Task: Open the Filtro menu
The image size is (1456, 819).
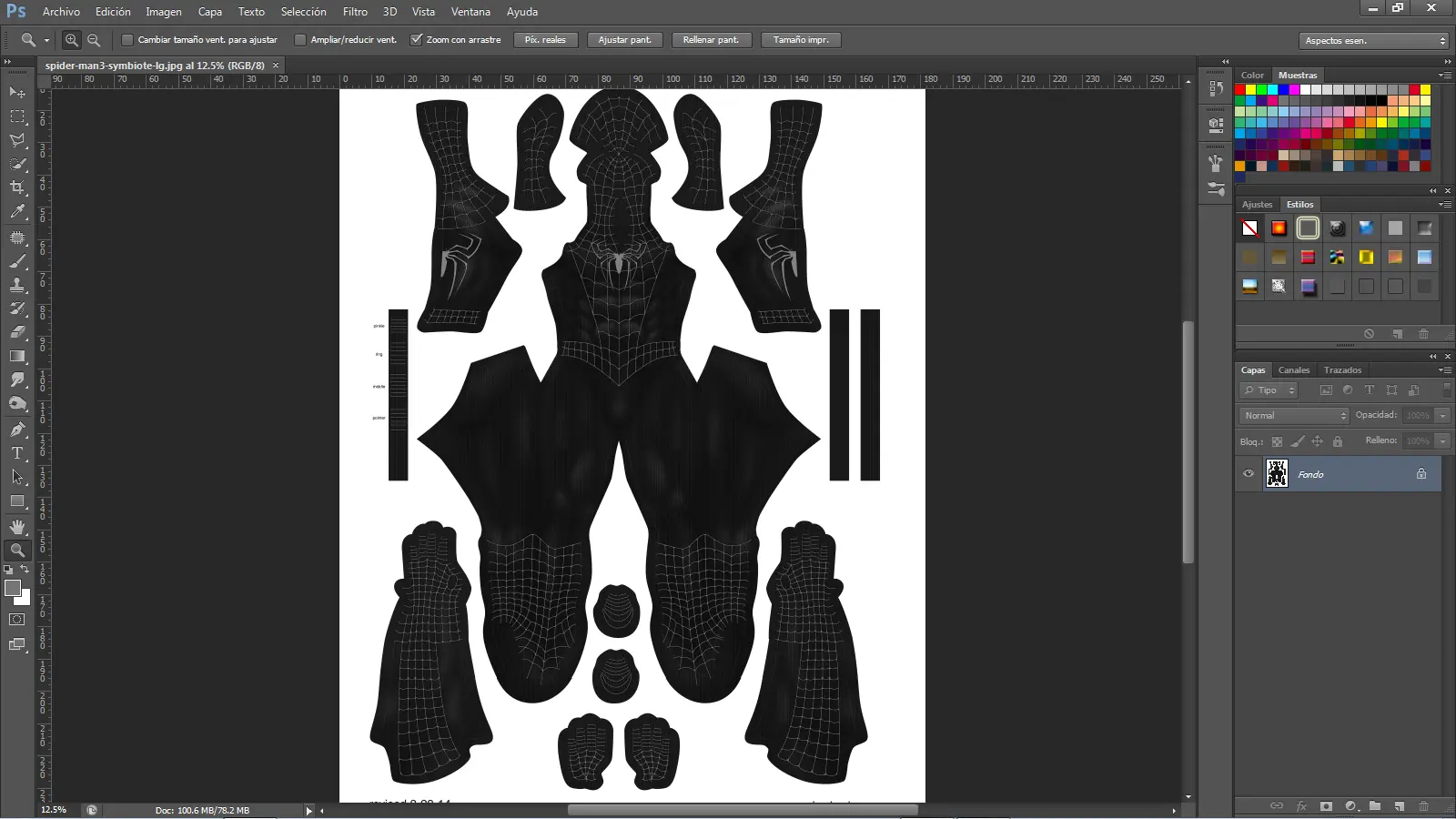Action: pyautogui.click(x=355, y=12)
